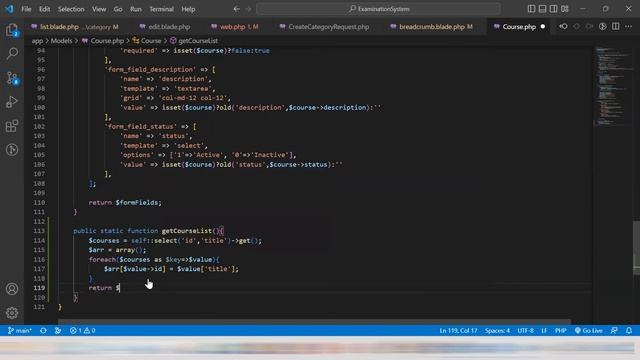The width and height of the screenshot is (640, 360).
Task: Open the editor More Actions ellipsis
Action: tap(628, 27)
